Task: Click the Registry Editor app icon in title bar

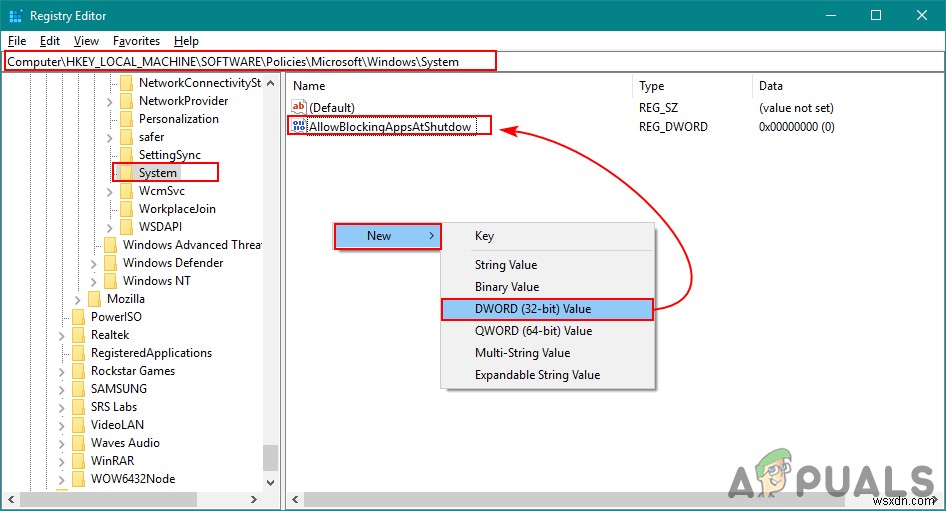Action: pos(15,16)
